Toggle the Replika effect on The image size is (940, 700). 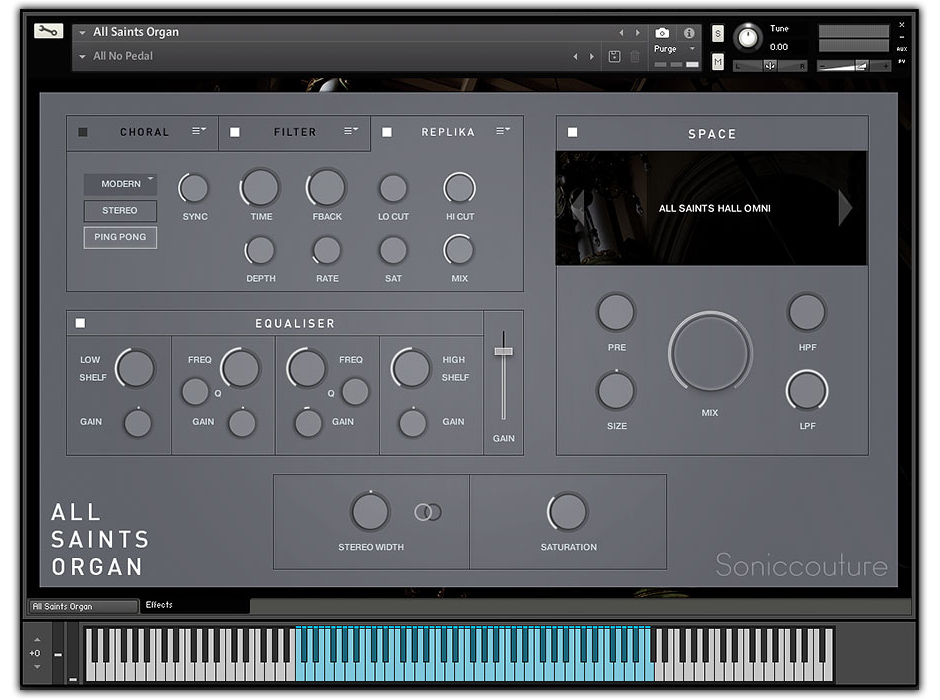(x=387, y=132)
